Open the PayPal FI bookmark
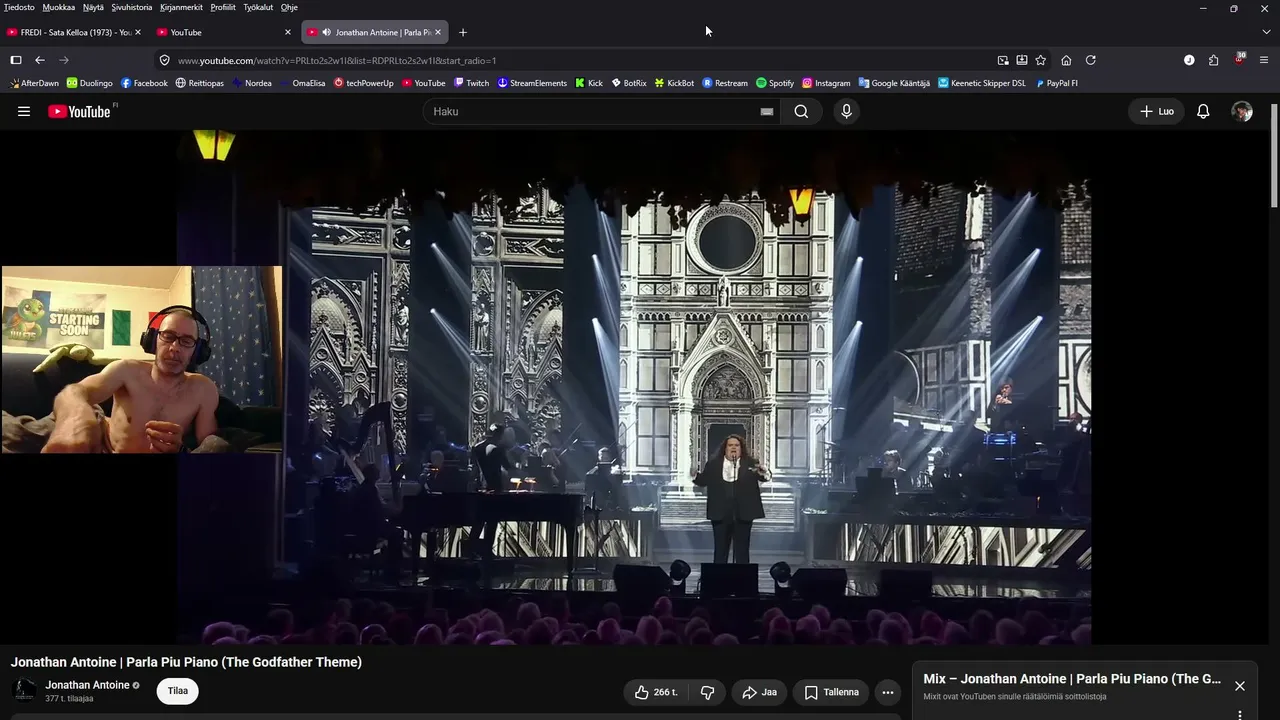Screen dimensions: 1280x720 tap(1056, 83)
